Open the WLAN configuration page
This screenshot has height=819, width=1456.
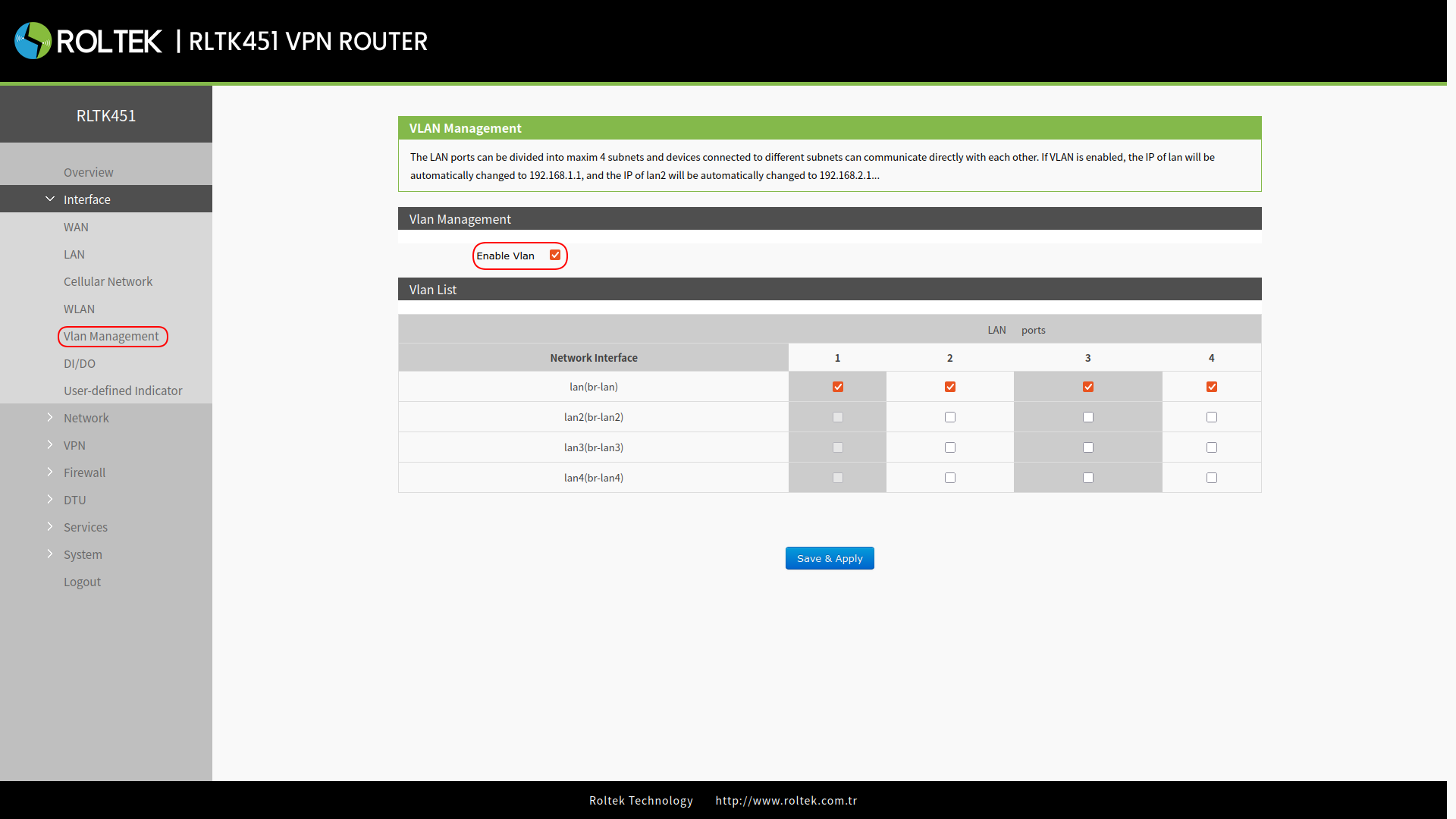(79, 309)
